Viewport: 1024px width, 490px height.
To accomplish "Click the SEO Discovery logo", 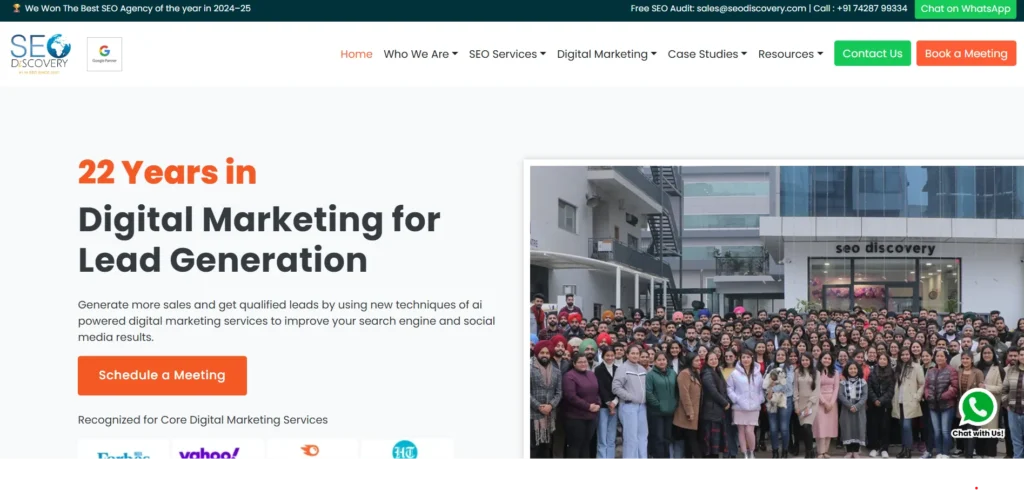I will pyautogui.click(x=40, y=53).
